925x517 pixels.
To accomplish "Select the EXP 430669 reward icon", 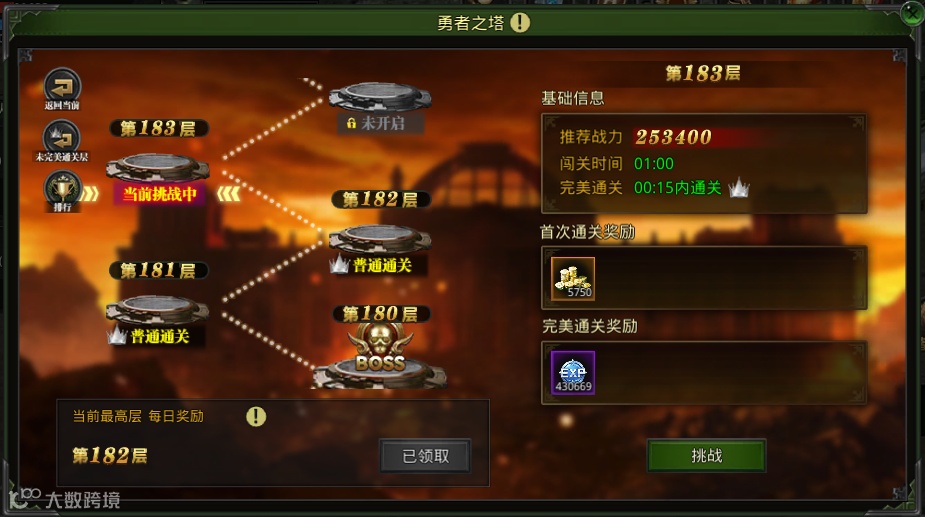I will pos(573,372).
